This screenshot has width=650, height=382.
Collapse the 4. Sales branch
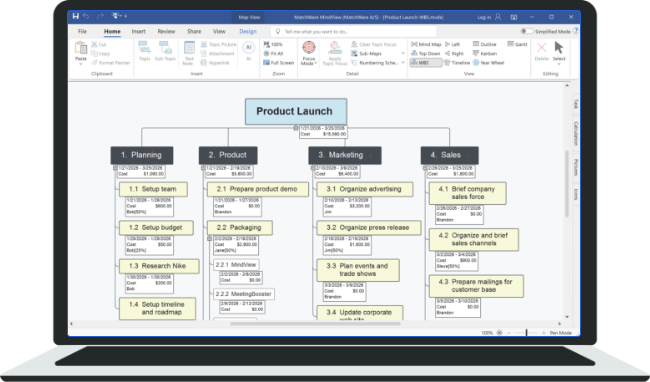[x=425, y=168]
